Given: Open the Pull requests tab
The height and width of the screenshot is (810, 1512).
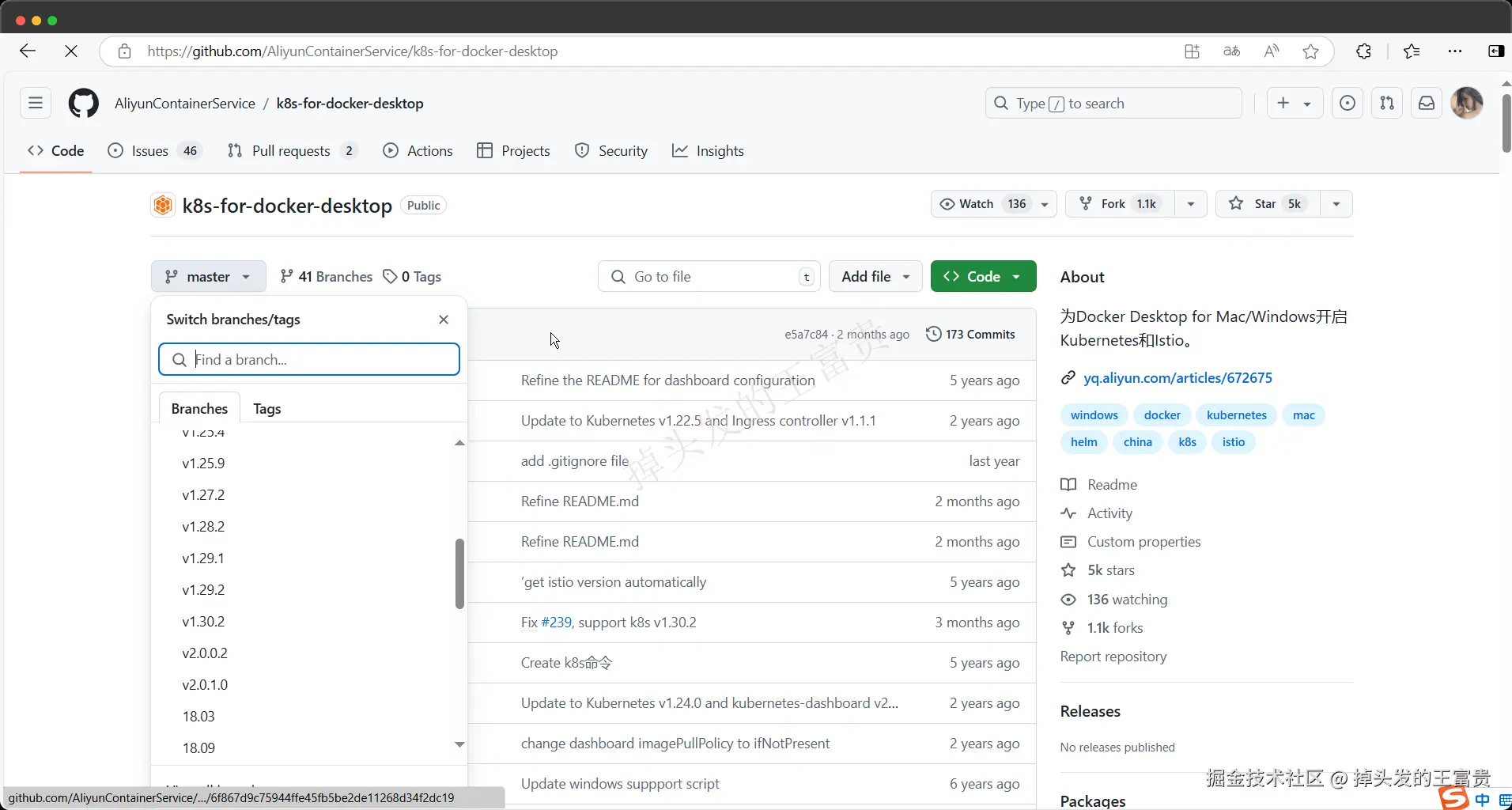Looking at the screenshot, I should pyautogui.click(x=293, y=151).
